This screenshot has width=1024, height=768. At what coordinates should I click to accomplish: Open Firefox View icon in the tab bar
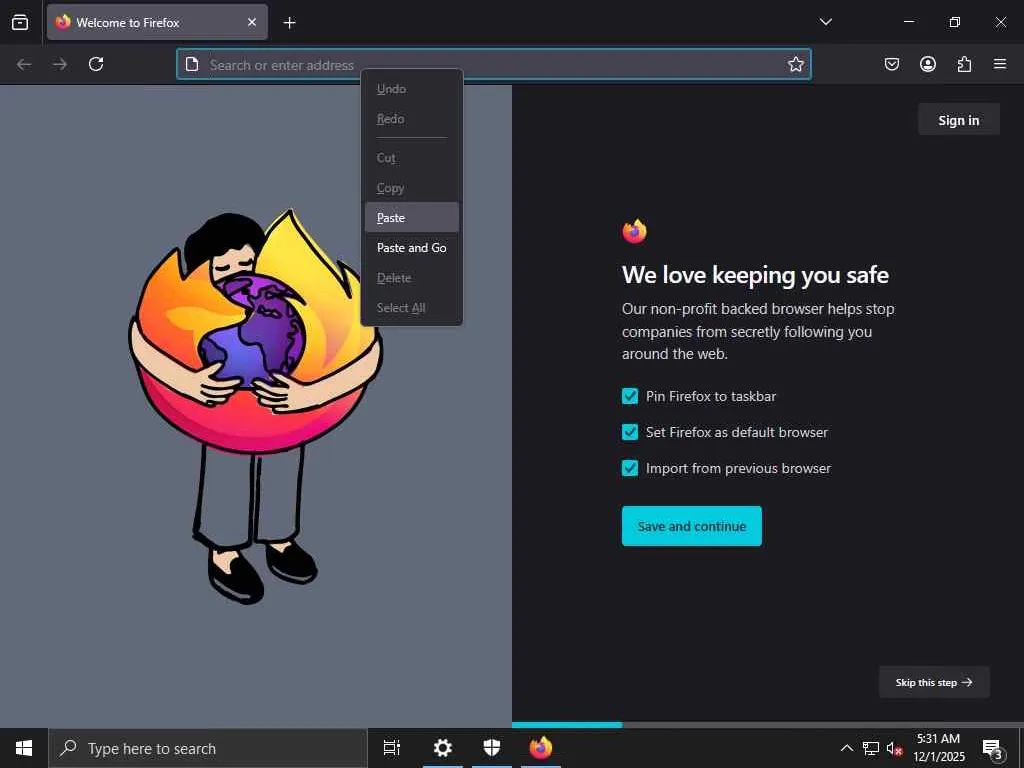tap(20, 22)
